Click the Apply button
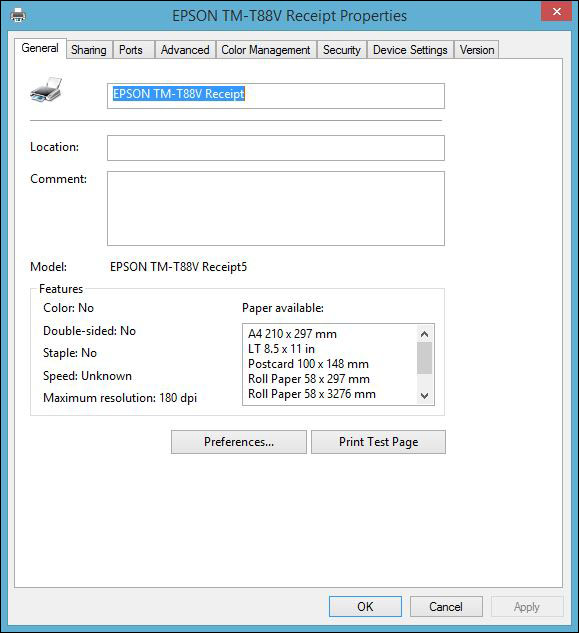Viewport: 579px width, 633px height. (x=527, y=606)
